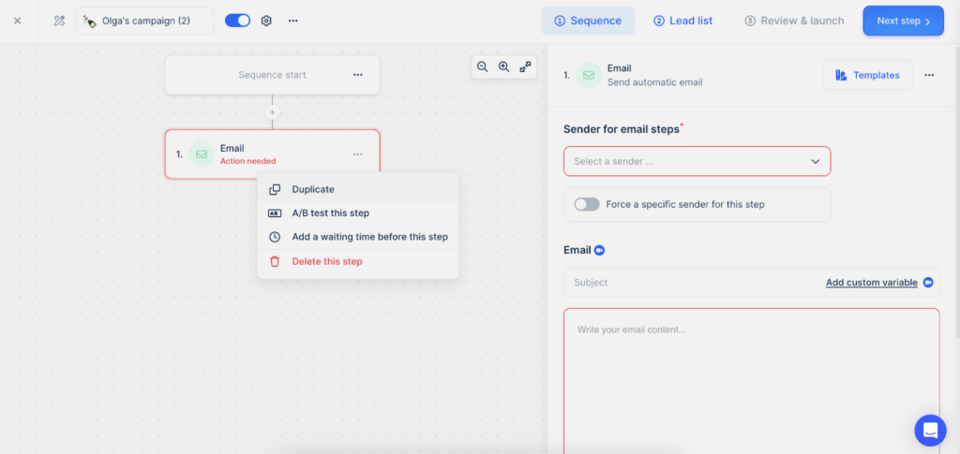This screenshot has height=454, width=960.
Task: Click the video icon next to custom variable
Action: pyautogui.click(x=928, y=283)
